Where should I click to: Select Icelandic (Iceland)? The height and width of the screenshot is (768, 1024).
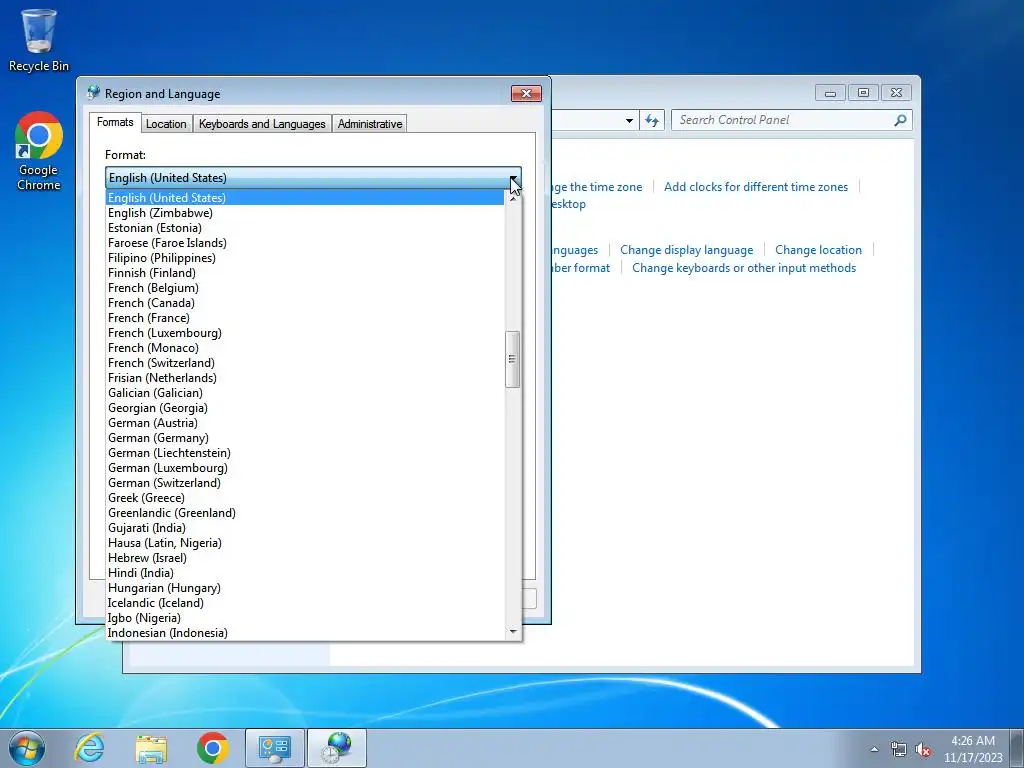(305, 603)
